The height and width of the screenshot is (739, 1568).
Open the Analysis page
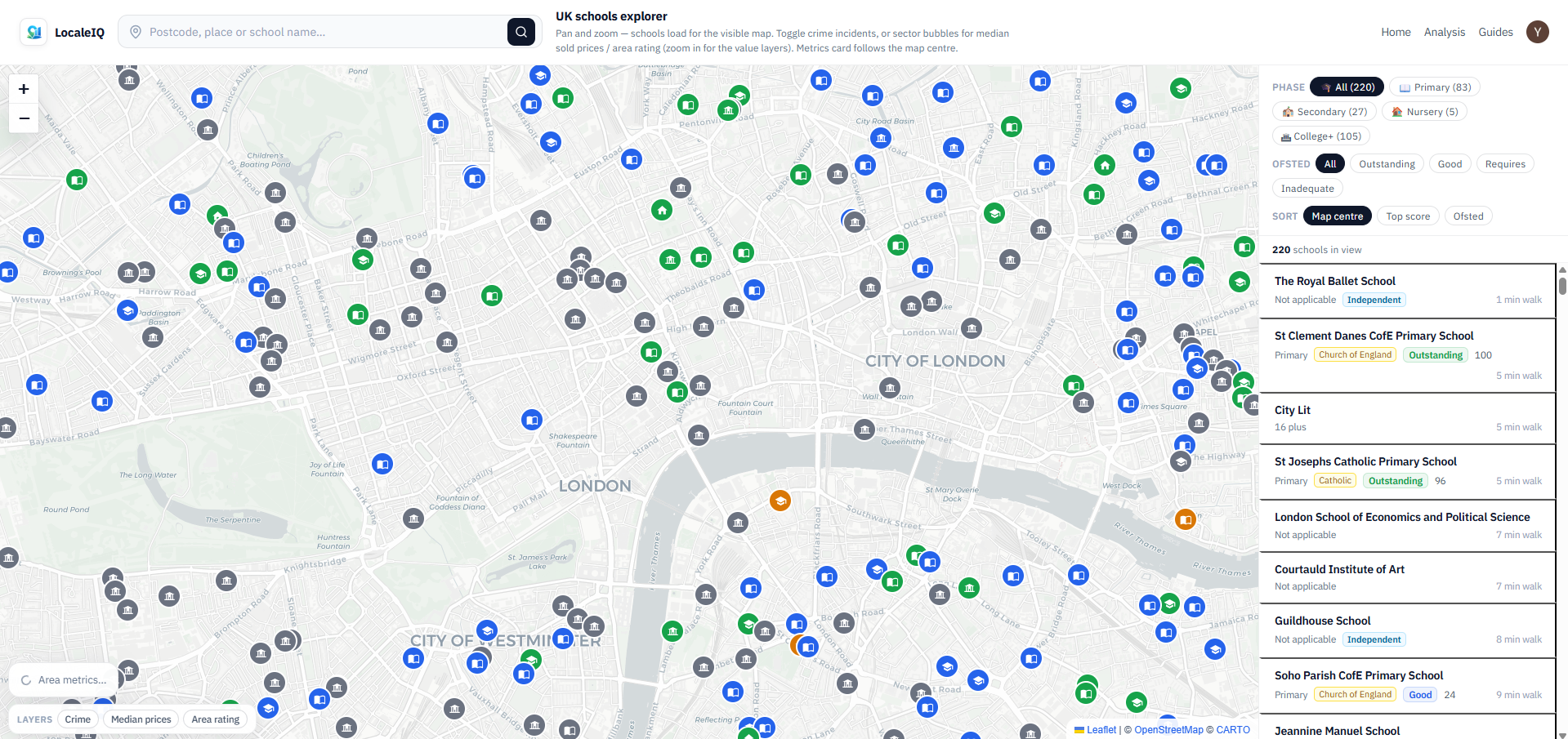point(1445,32)
